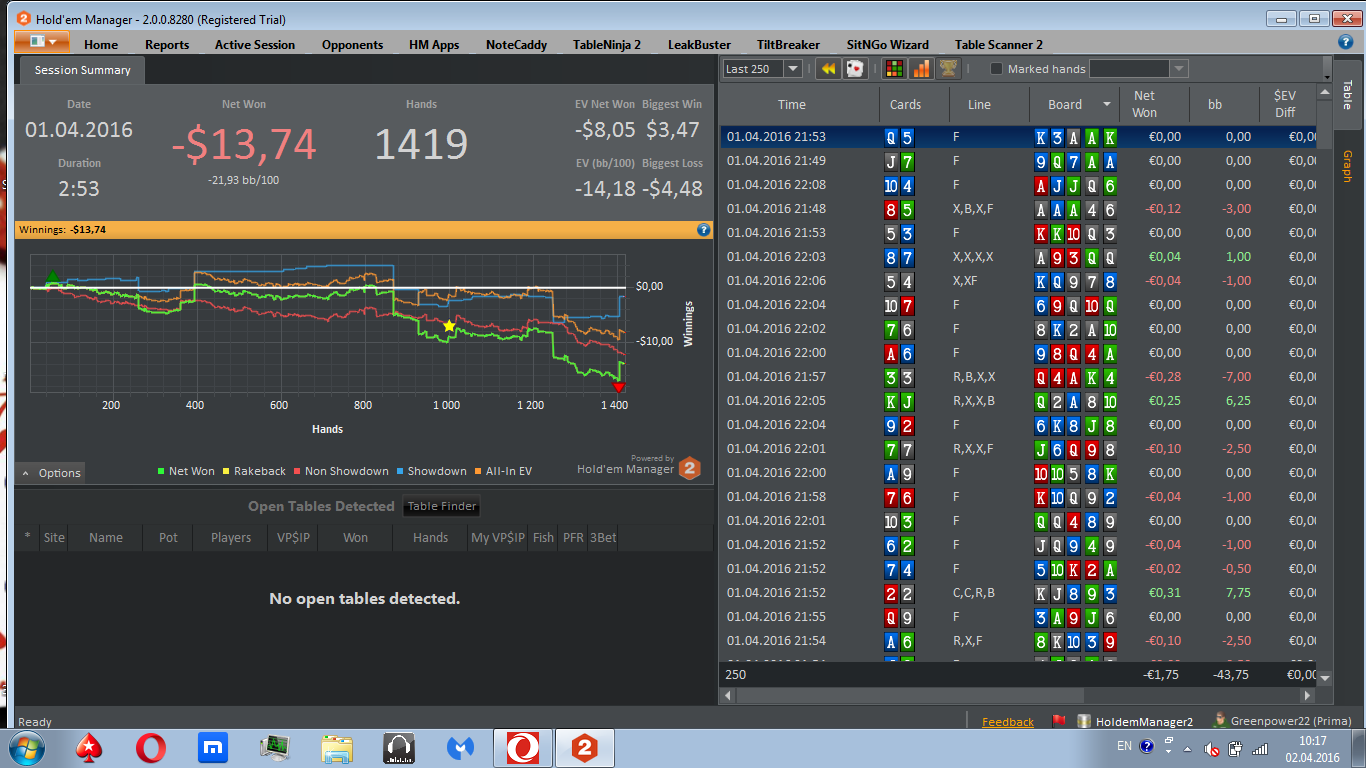1366x768 pixels.
Task: Select the hand row 01.04.2016 22:05 with K J
Action: [1020, 400]
